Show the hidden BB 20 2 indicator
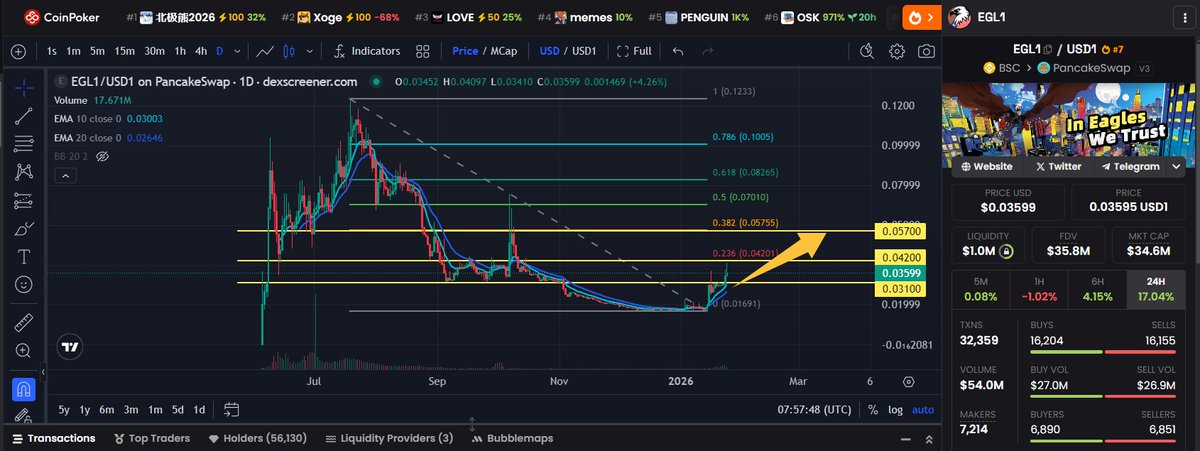1200x451 pixels. coord(102,156)
